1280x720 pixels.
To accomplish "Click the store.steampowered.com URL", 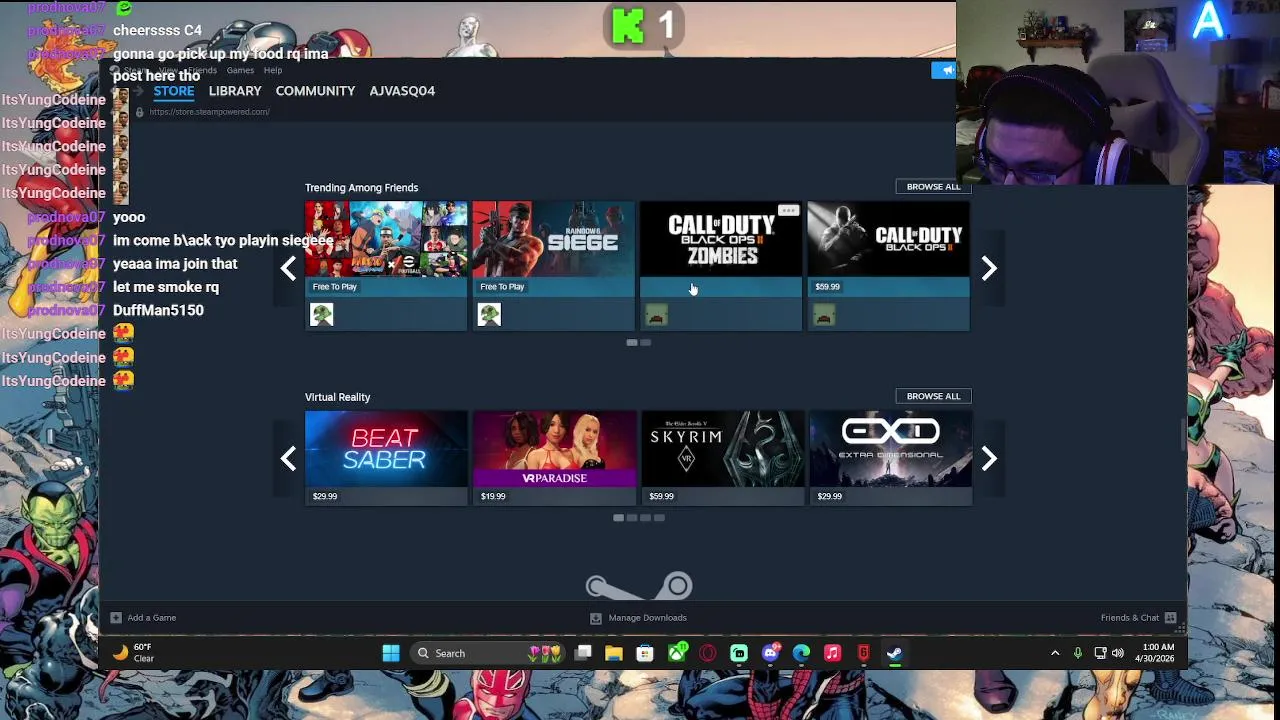I will (210, 112).
